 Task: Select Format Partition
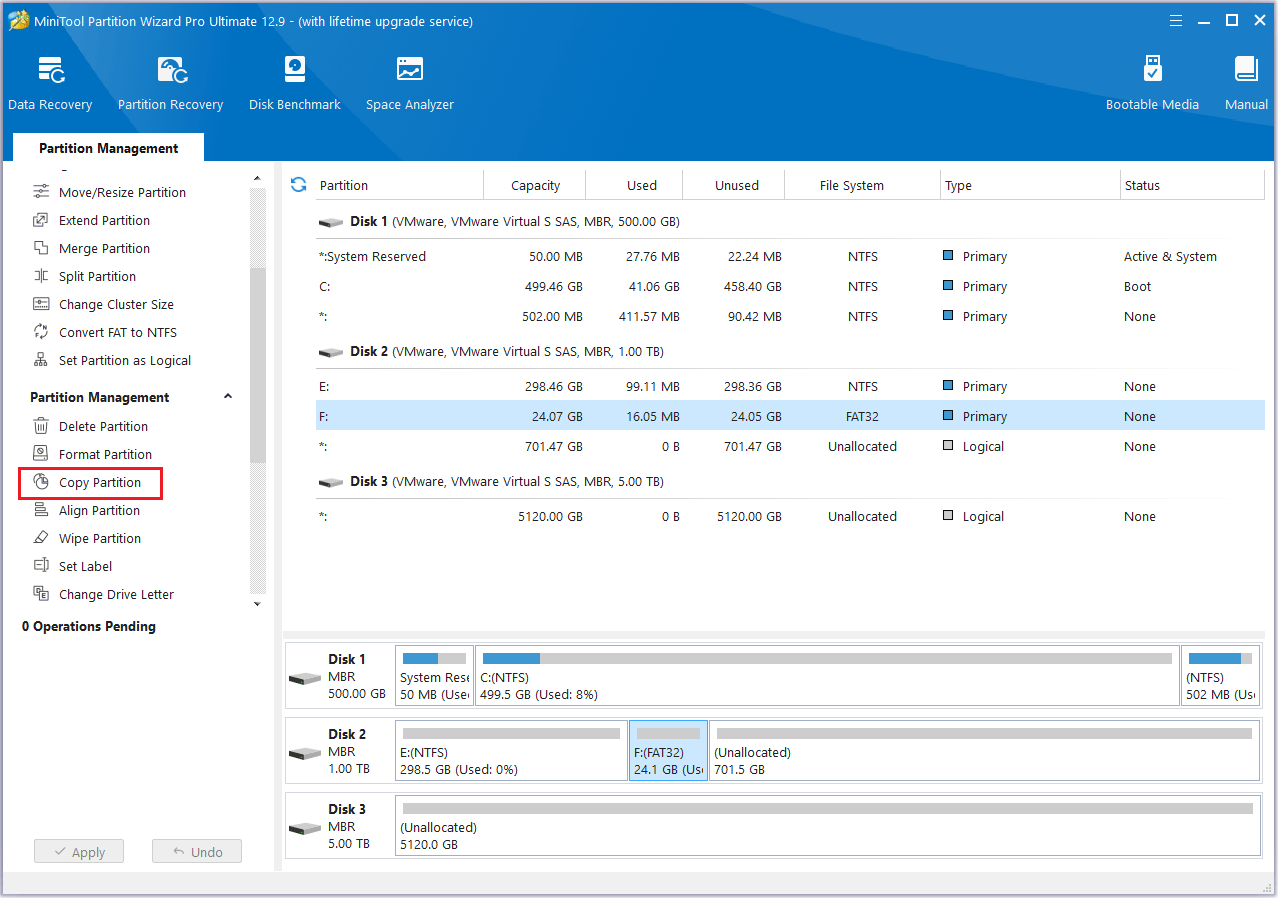point(105,454)
